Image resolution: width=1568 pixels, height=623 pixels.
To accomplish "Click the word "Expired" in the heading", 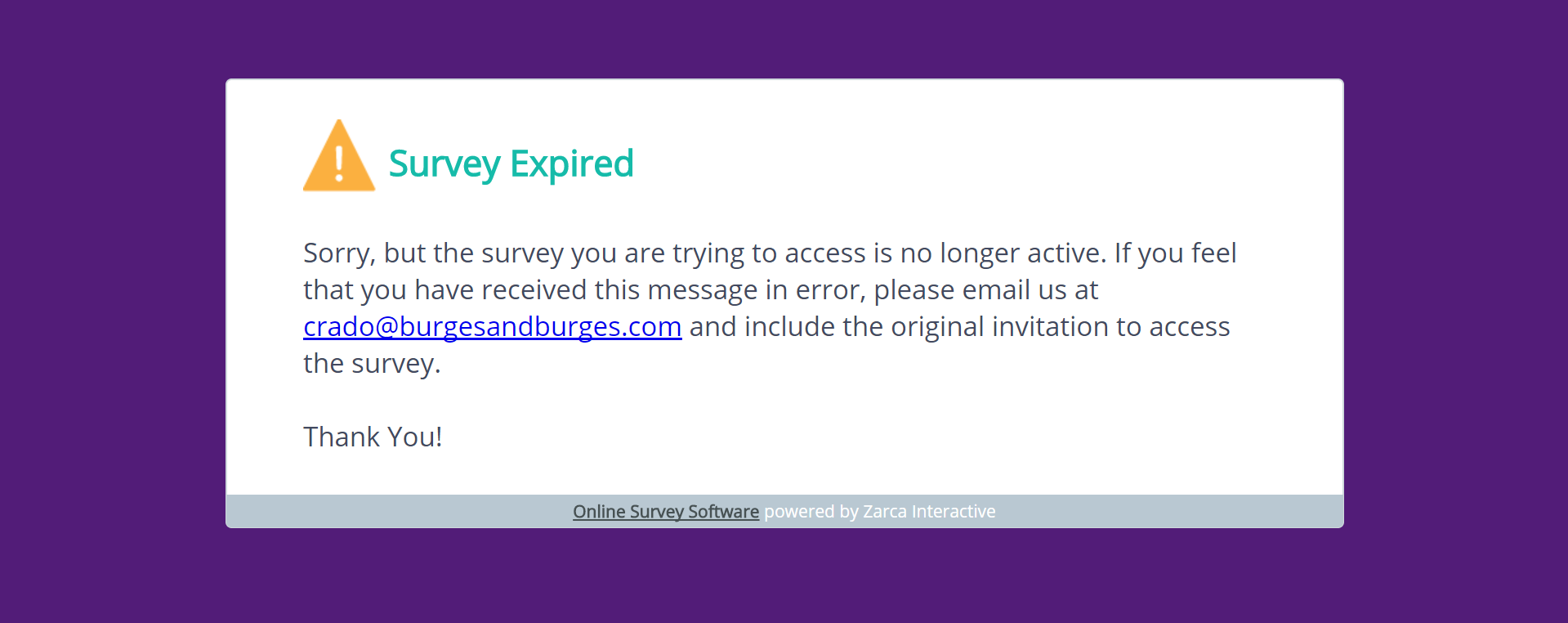I will 571,164.
